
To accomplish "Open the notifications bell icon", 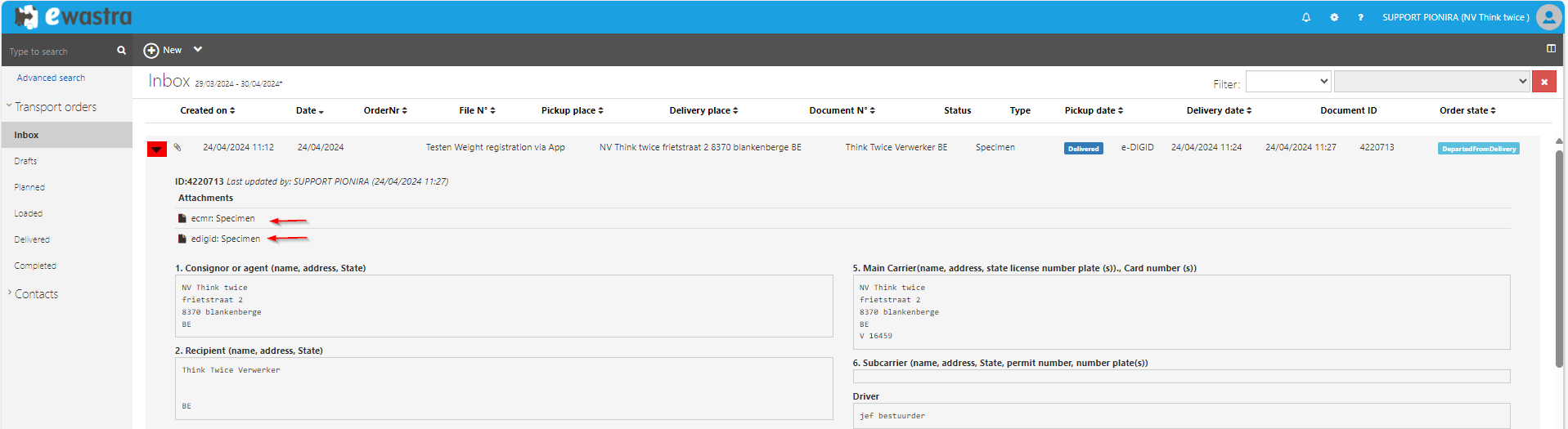I will (1306, 17).
